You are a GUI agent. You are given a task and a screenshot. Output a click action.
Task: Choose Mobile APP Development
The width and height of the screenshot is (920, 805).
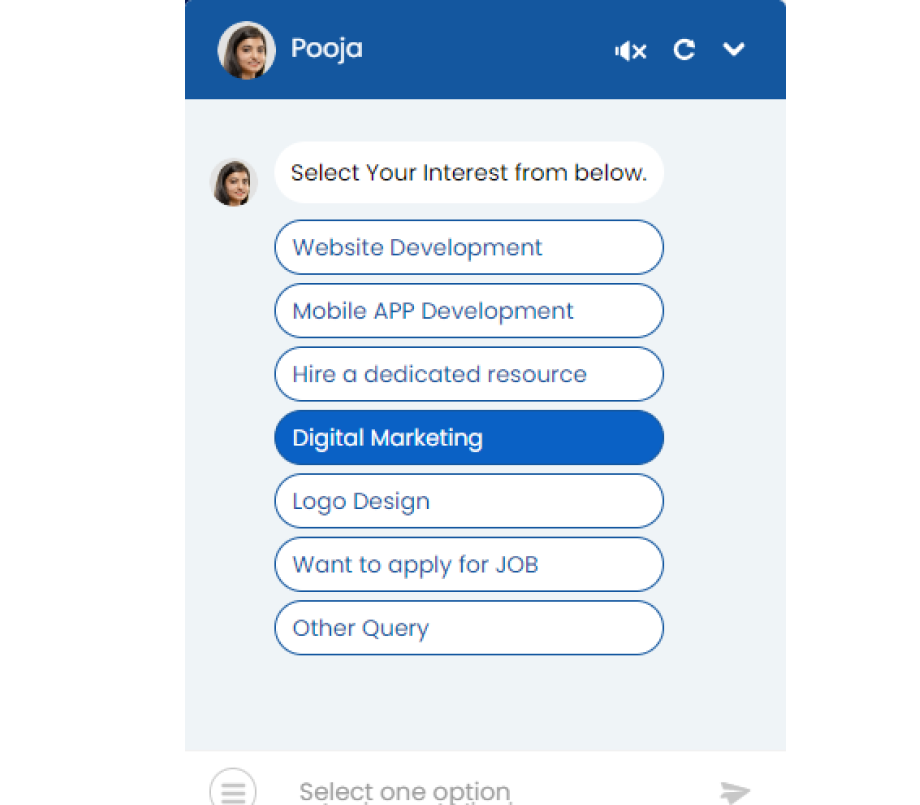point(469,310)
